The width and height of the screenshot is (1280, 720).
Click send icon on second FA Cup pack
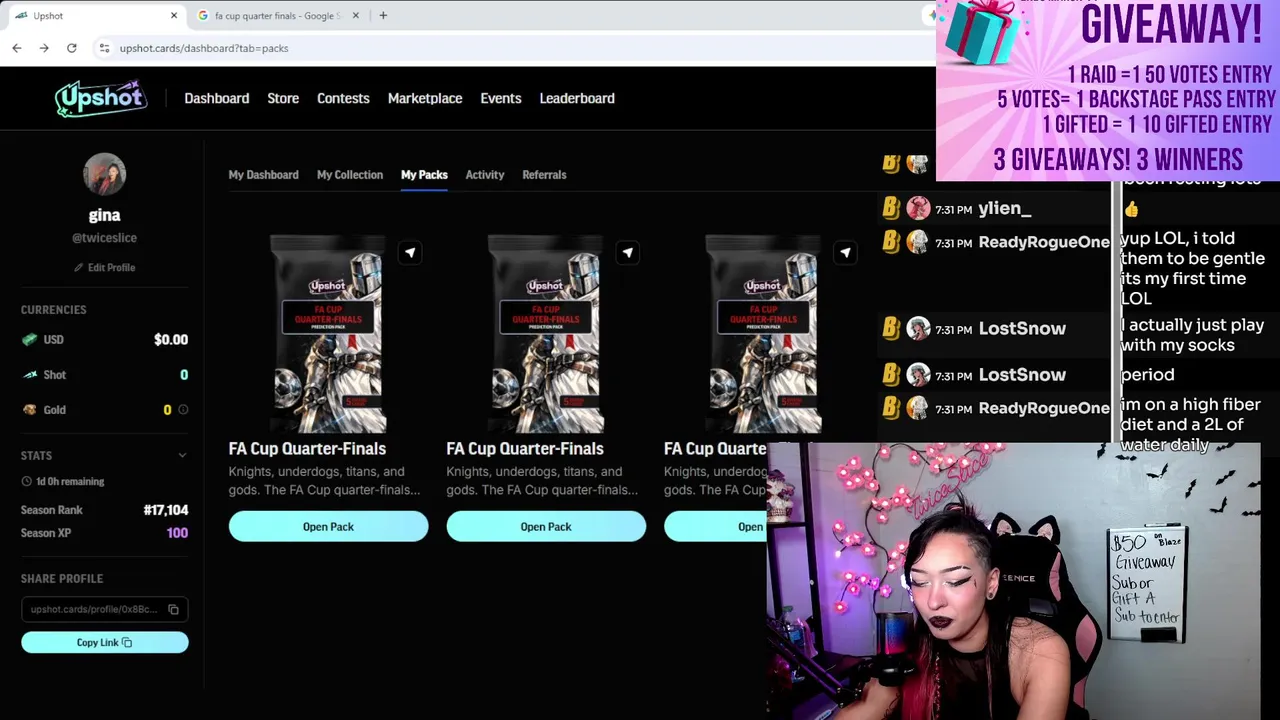628,252
